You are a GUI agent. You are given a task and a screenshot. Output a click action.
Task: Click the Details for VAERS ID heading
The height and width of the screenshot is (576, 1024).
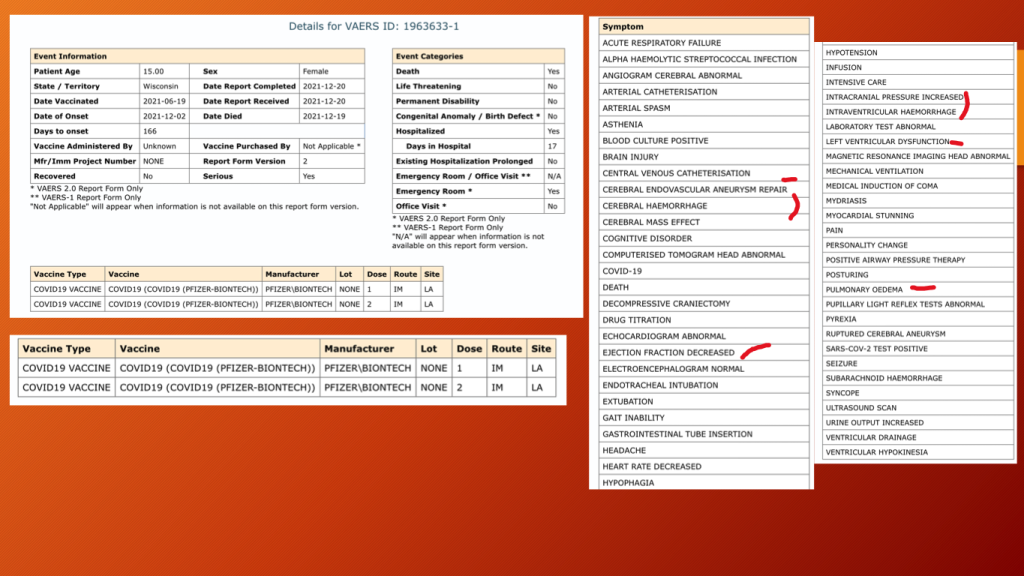pyautogui.click(x=365, y=26)
